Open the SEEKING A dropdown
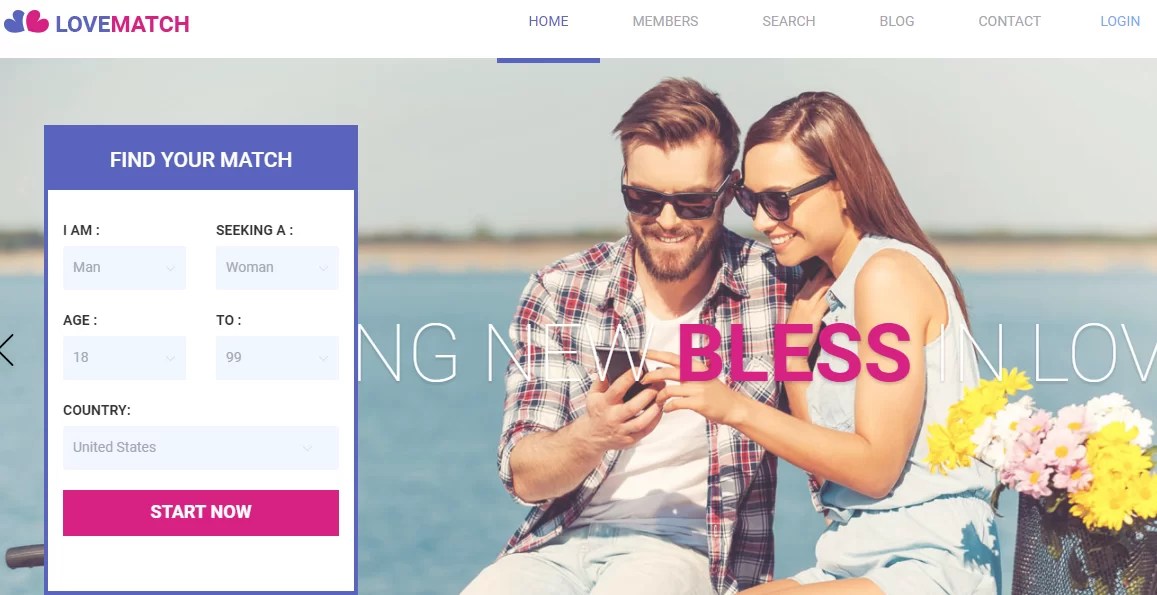Screen dimensions: 1157x595 [x=277, y=267]
